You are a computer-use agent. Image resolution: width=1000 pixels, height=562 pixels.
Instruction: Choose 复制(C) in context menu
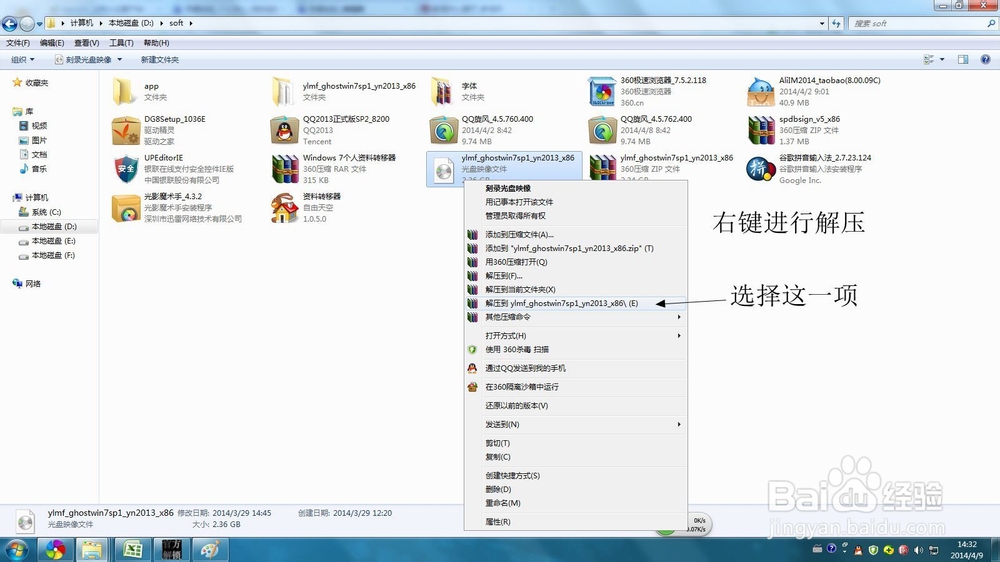click(577, 457)
